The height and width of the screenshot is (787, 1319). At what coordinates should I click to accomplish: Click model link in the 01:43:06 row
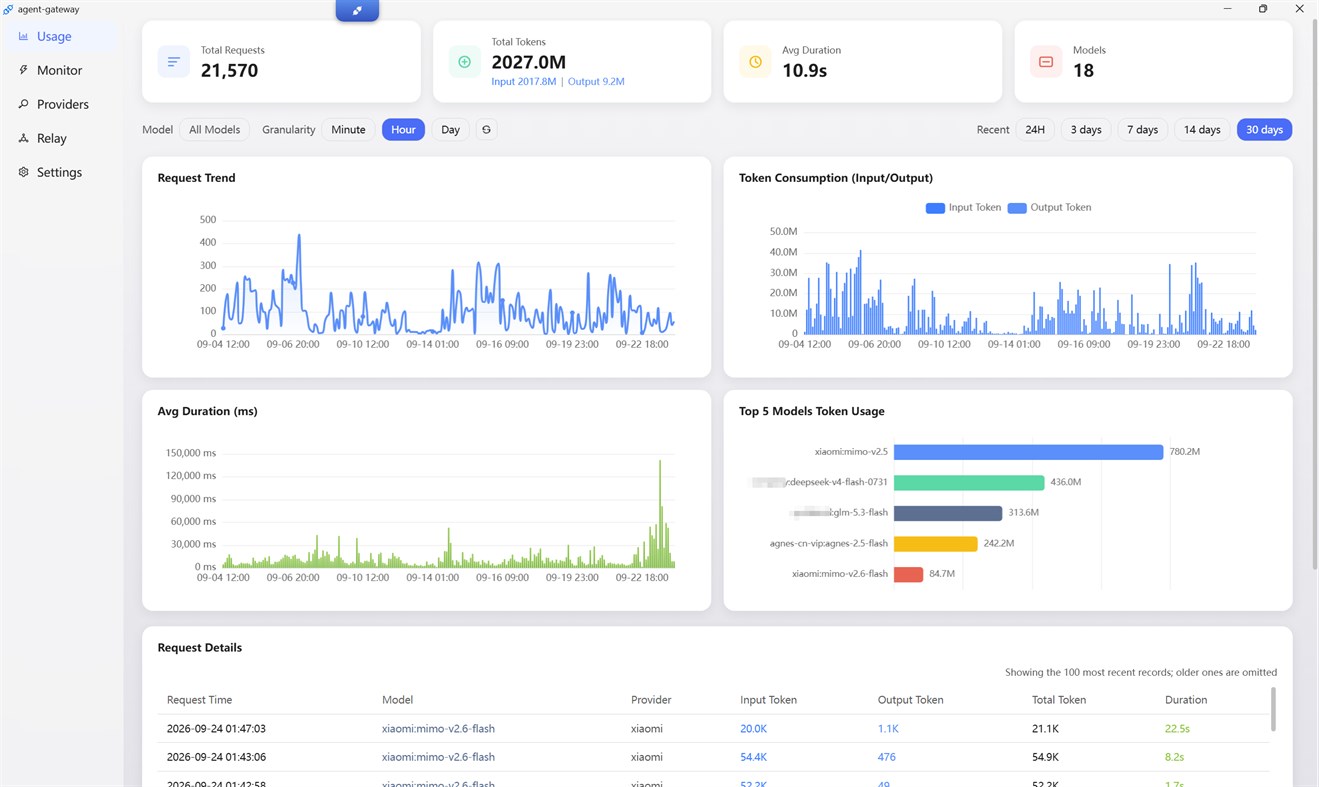[438, 757]
